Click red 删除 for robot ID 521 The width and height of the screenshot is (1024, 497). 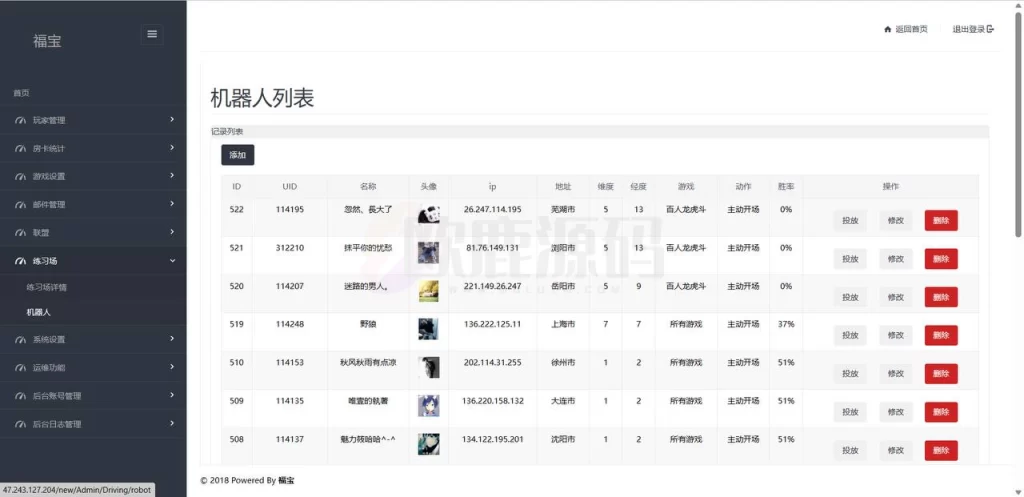point(941,259)
